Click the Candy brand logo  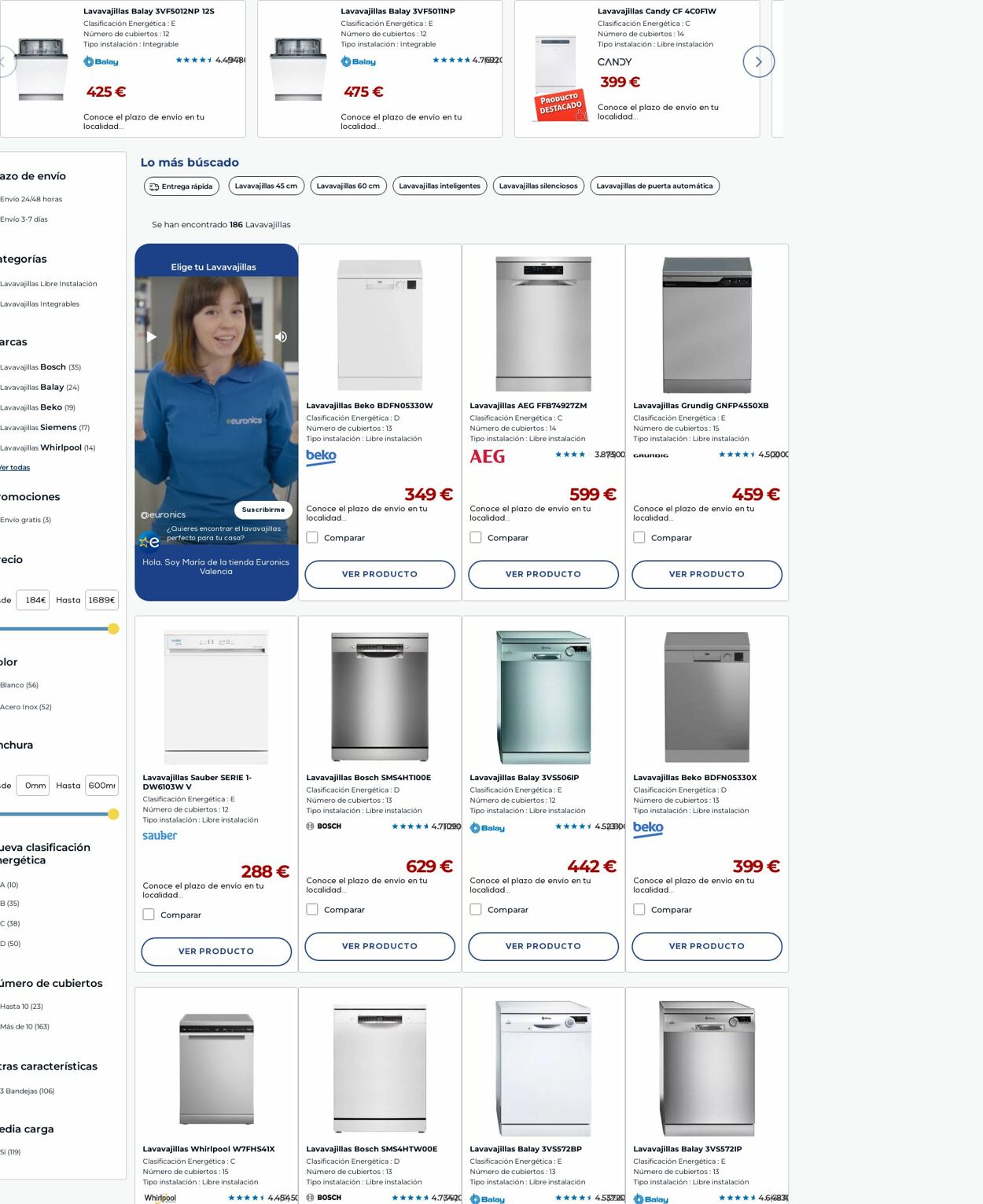[x=614, y=62]
